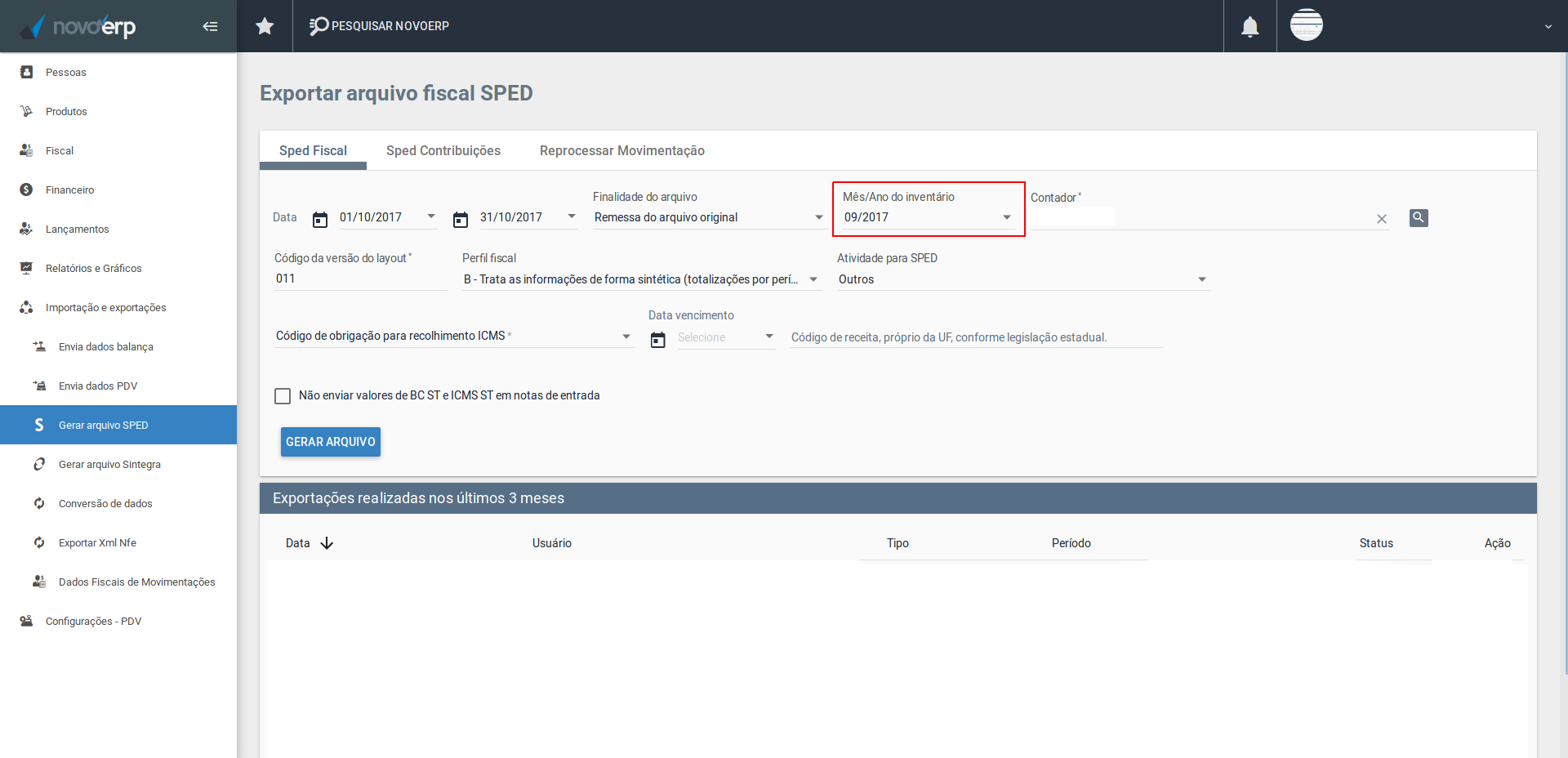The height and width of the screenshot is (758, 1568).
Task: Open Mês/Ano do inventário dropdown
Action: (x=1007, y=217)
